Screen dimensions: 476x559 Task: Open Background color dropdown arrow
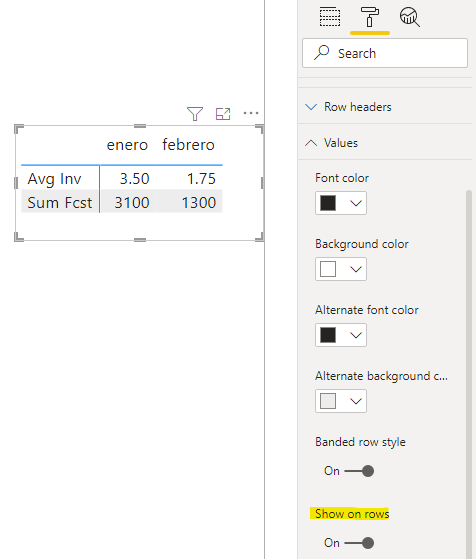point(356,269)
